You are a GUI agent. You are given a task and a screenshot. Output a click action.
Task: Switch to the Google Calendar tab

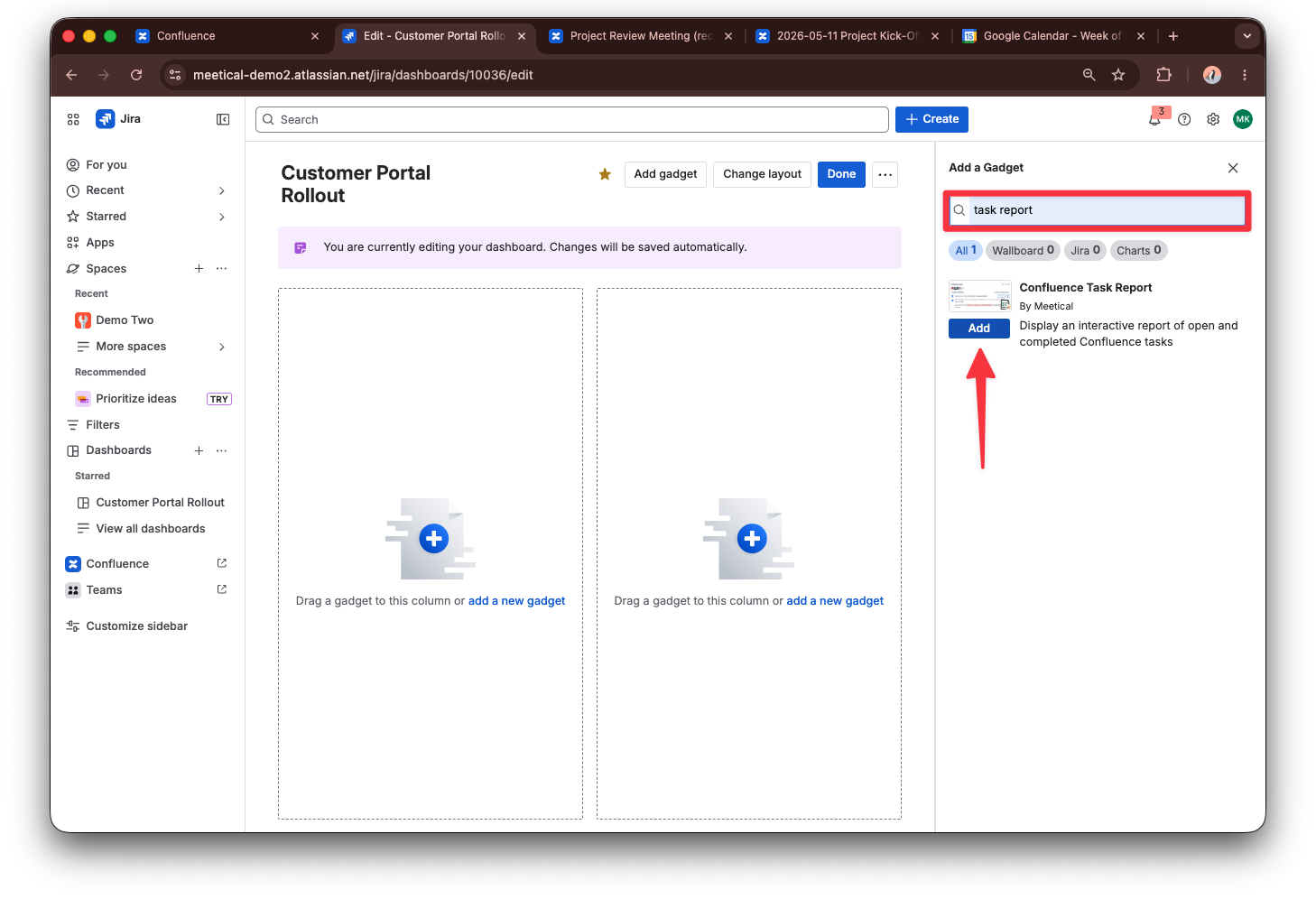tap(1054, 36)
